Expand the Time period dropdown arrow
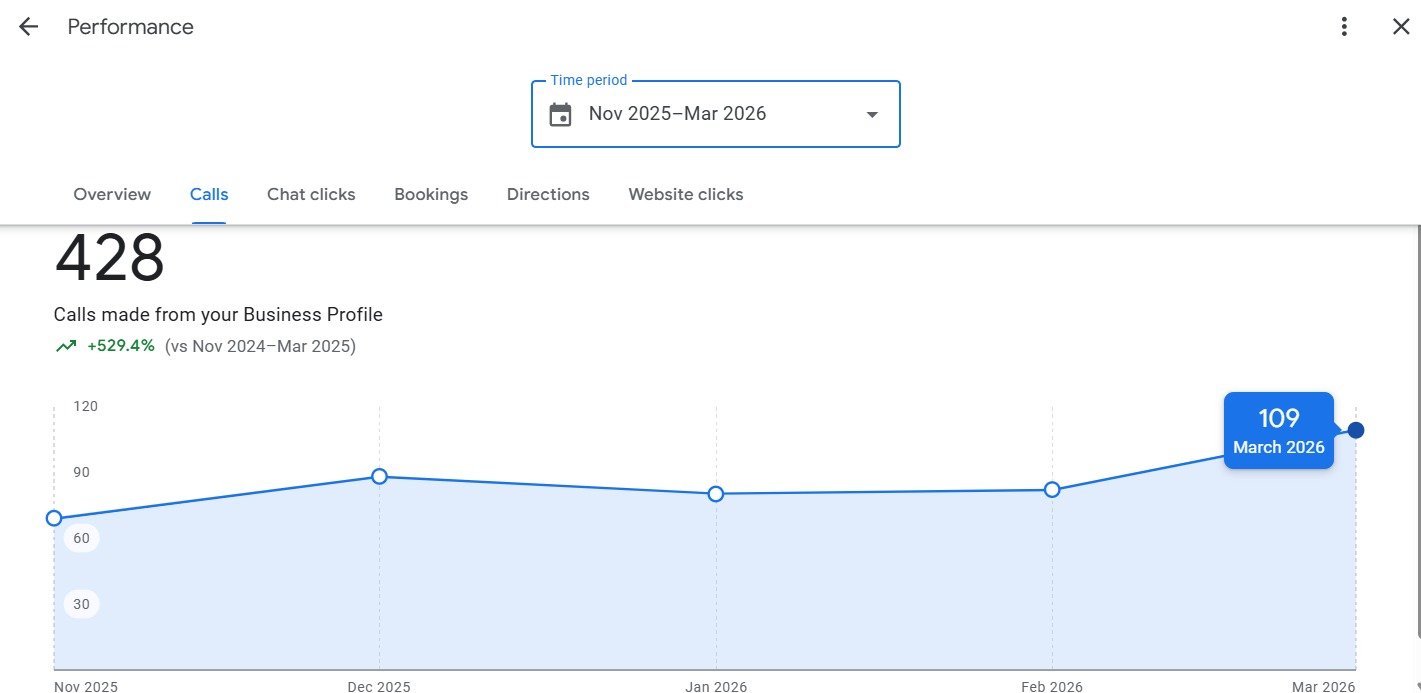Viewport: 1421px width, 693px height. [x=872, y=115]
